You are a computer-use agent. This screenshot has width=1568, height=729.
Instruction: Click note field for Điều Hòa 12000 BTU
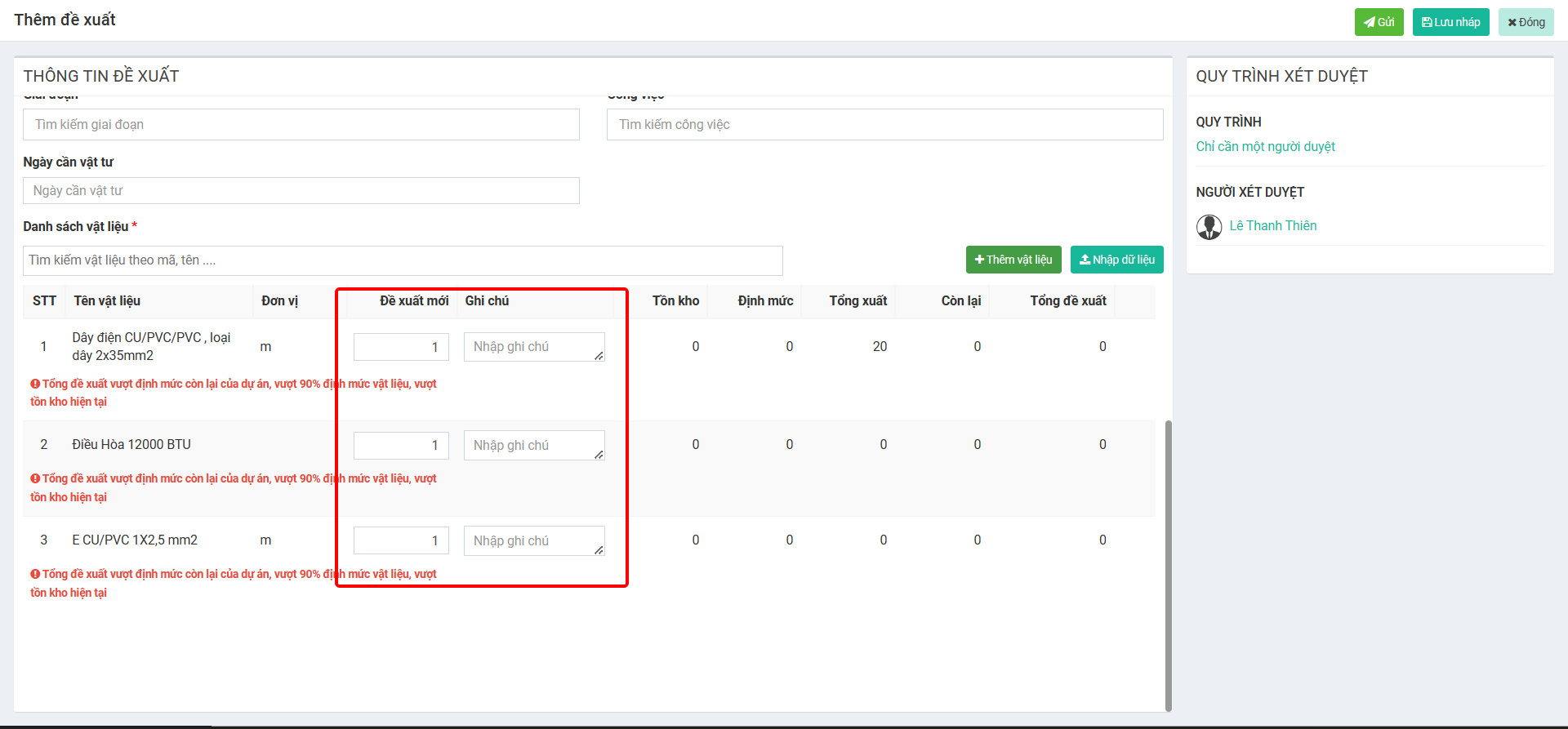click(533, 446)
